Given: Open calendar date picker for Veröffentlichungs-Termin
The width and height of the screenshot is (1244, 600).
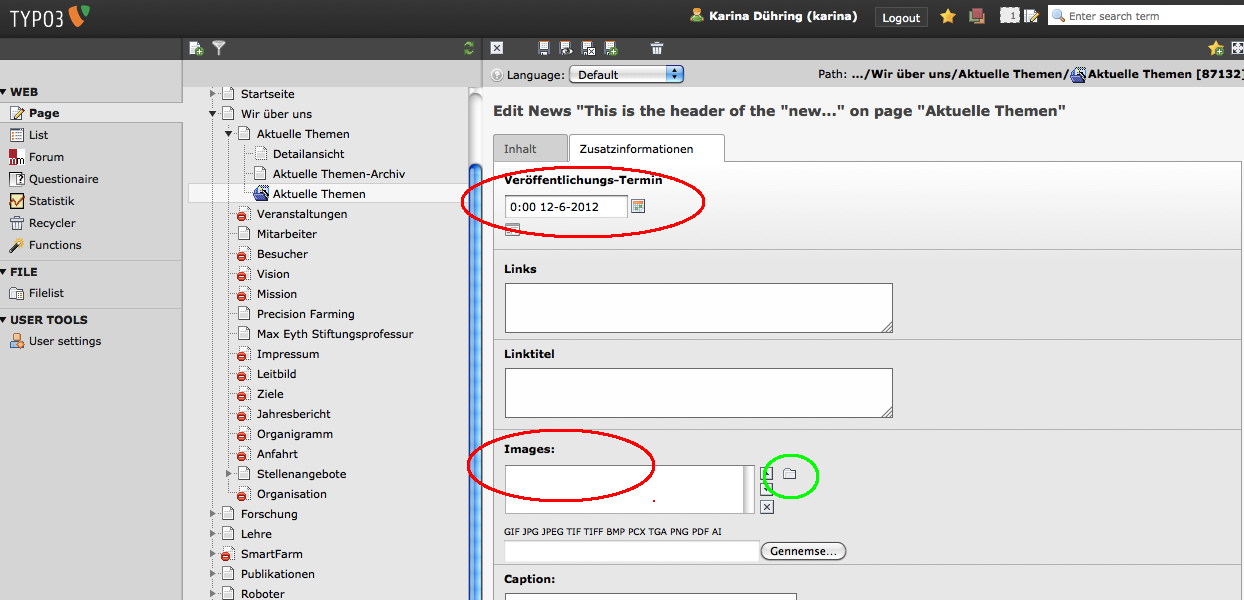Looking at the screenshot, I should 638,206.
